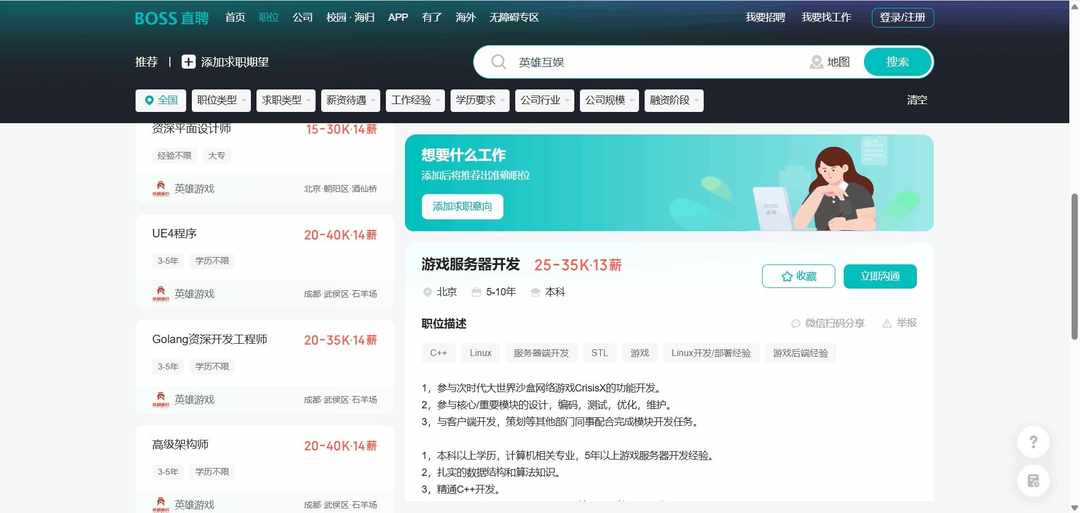Open the help question mark icon
Viewport: 1080px width, 513px height.
click(1033, 442)
